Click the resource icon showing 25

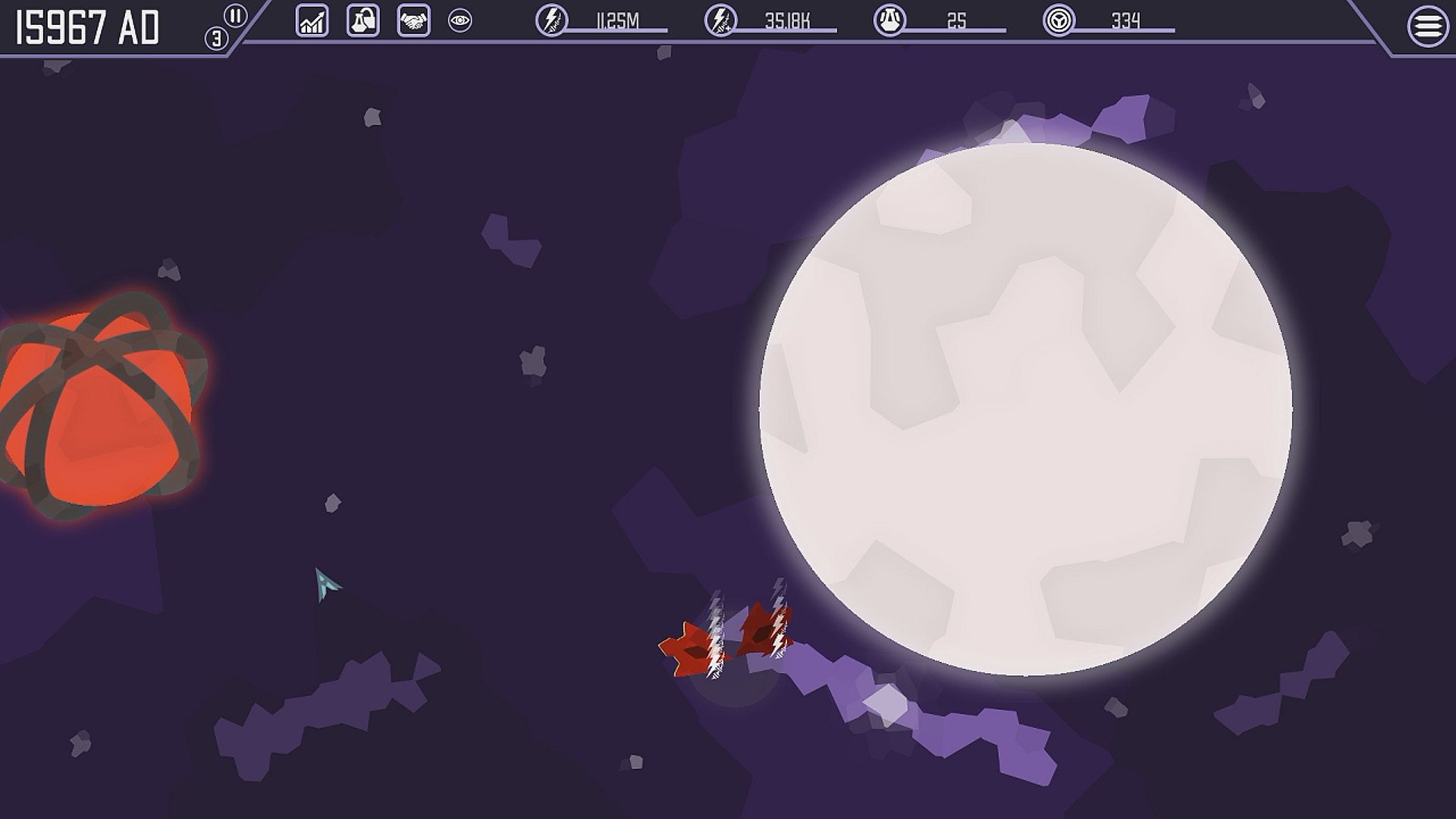tap(889, 20)
